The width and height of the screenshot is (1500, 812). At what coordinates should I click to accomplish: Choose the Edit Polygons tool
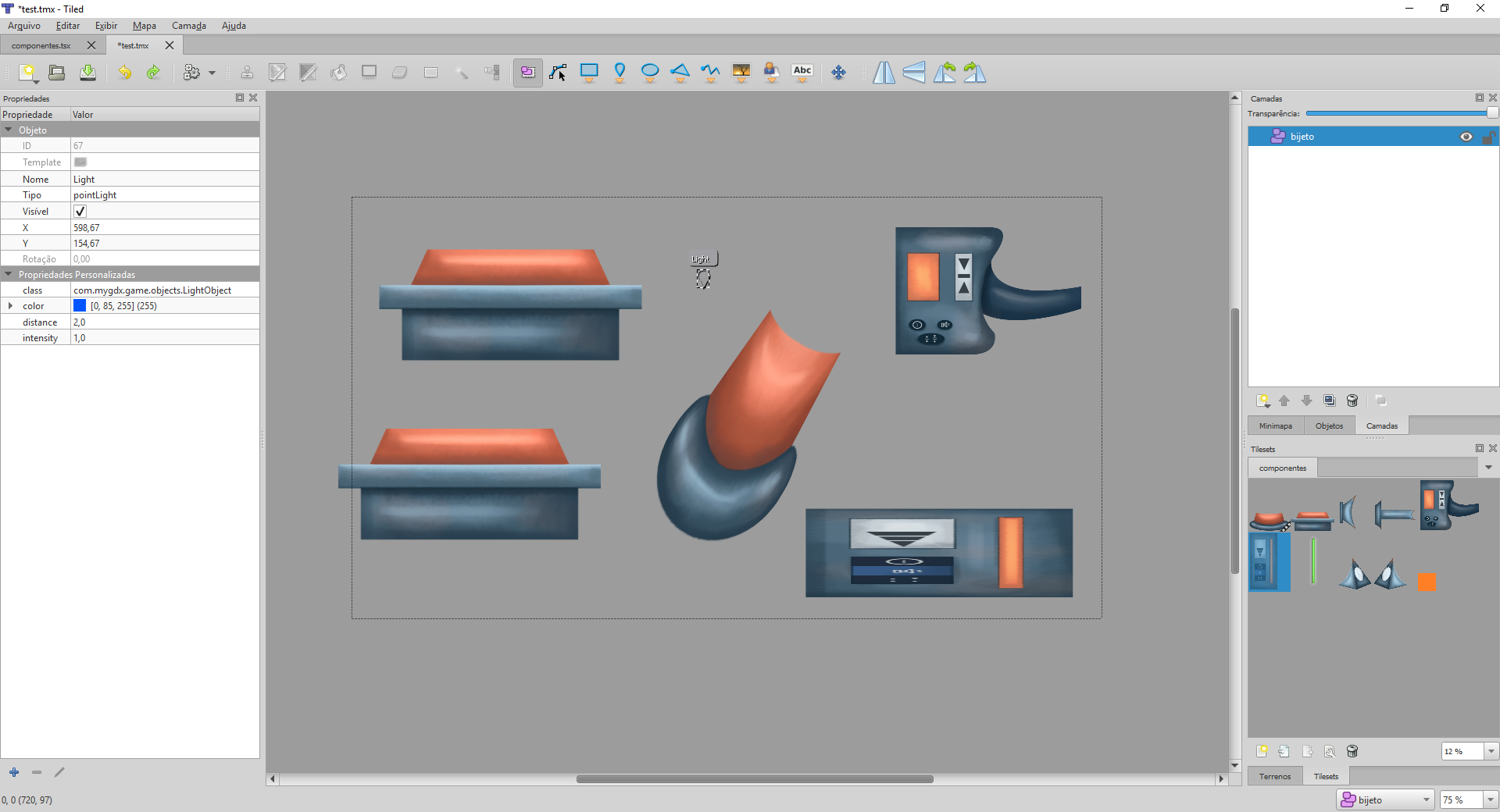point(558,73)
